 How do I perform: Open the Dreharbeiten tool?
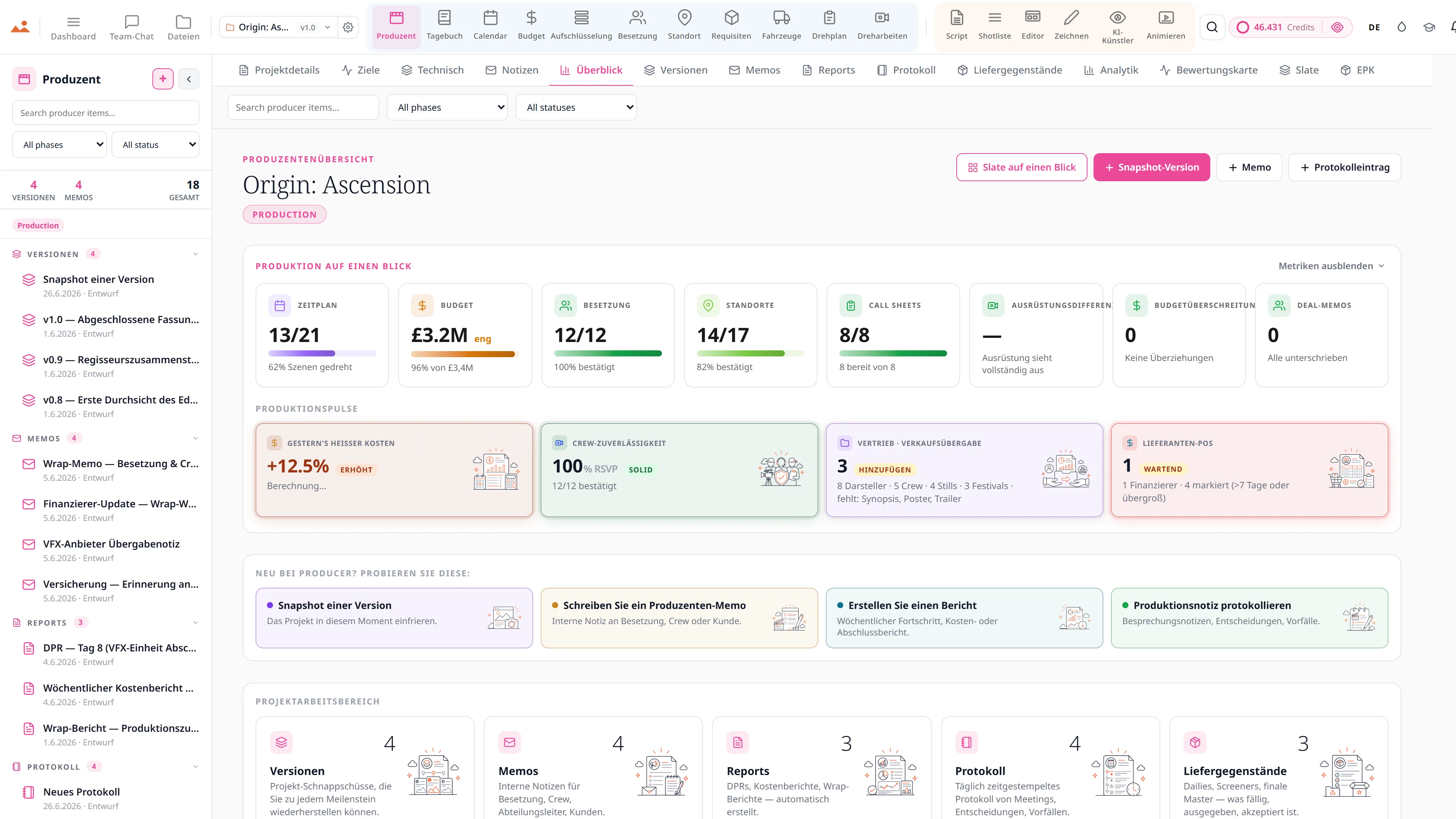[x=882, y=26]
